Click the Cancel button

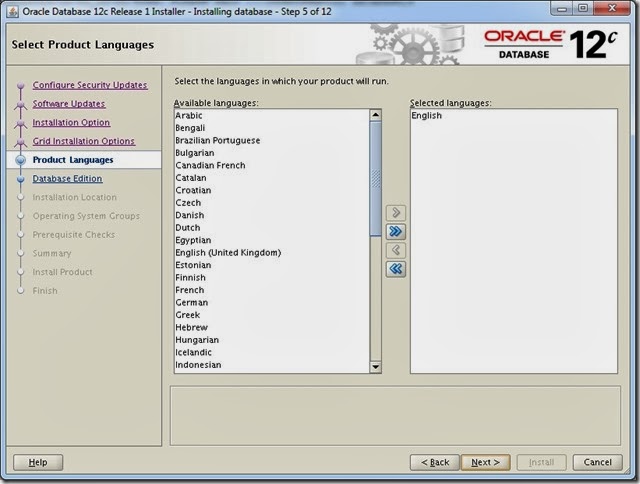(598, 462)
